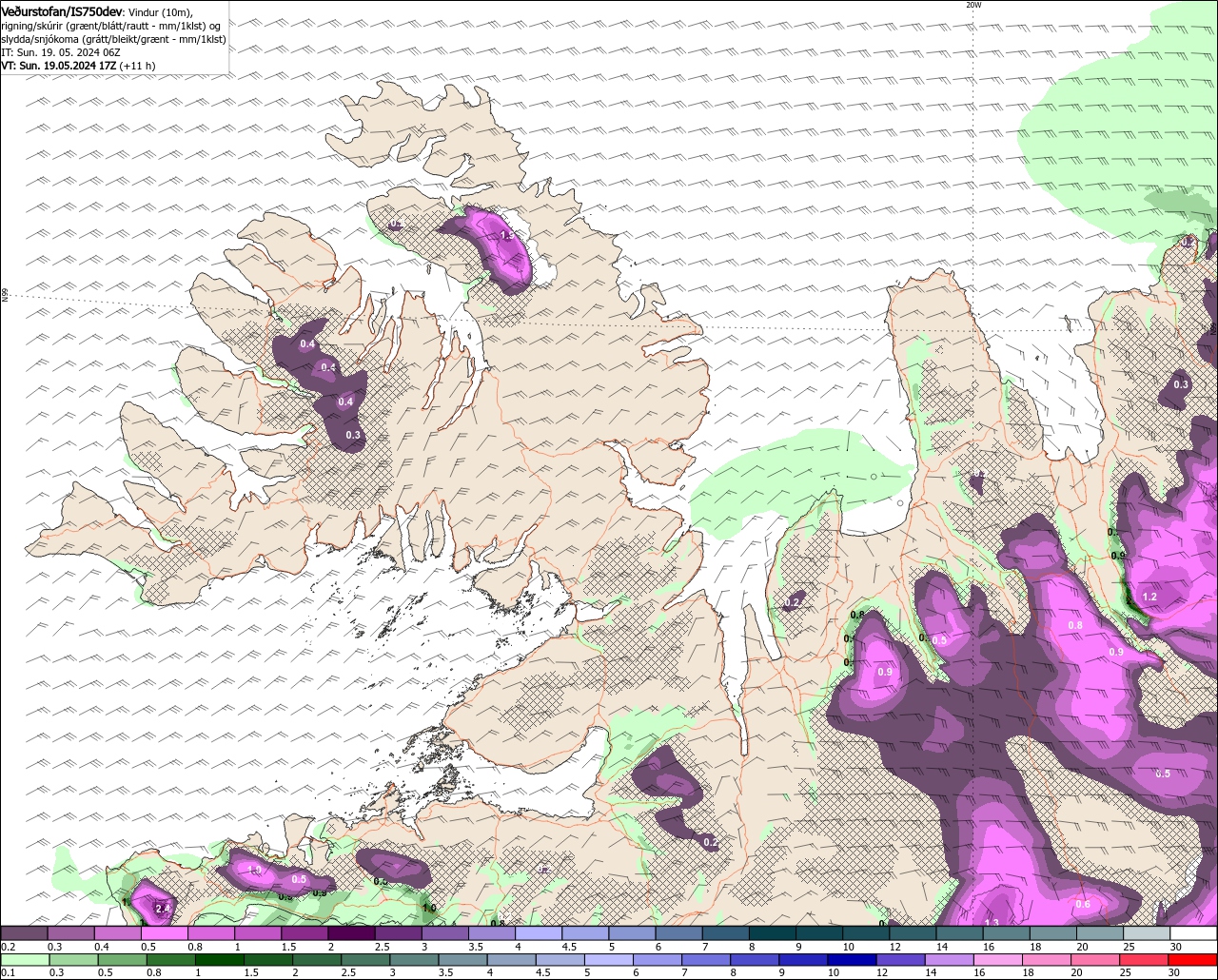This screenshot has width=1218, height=980.
Task: Pick the upper legend swatch beginning at 1
Action: click(258, 934)
